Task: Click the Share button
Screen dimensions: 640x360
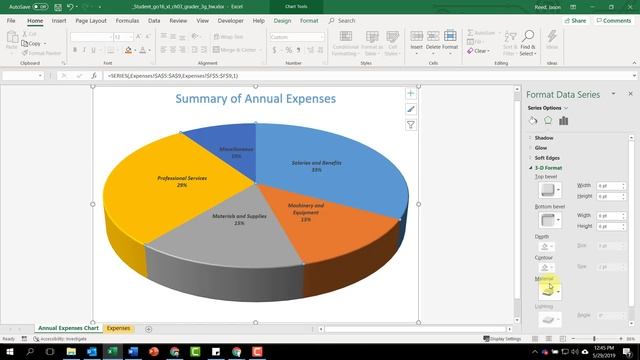Action: point(575,20)
